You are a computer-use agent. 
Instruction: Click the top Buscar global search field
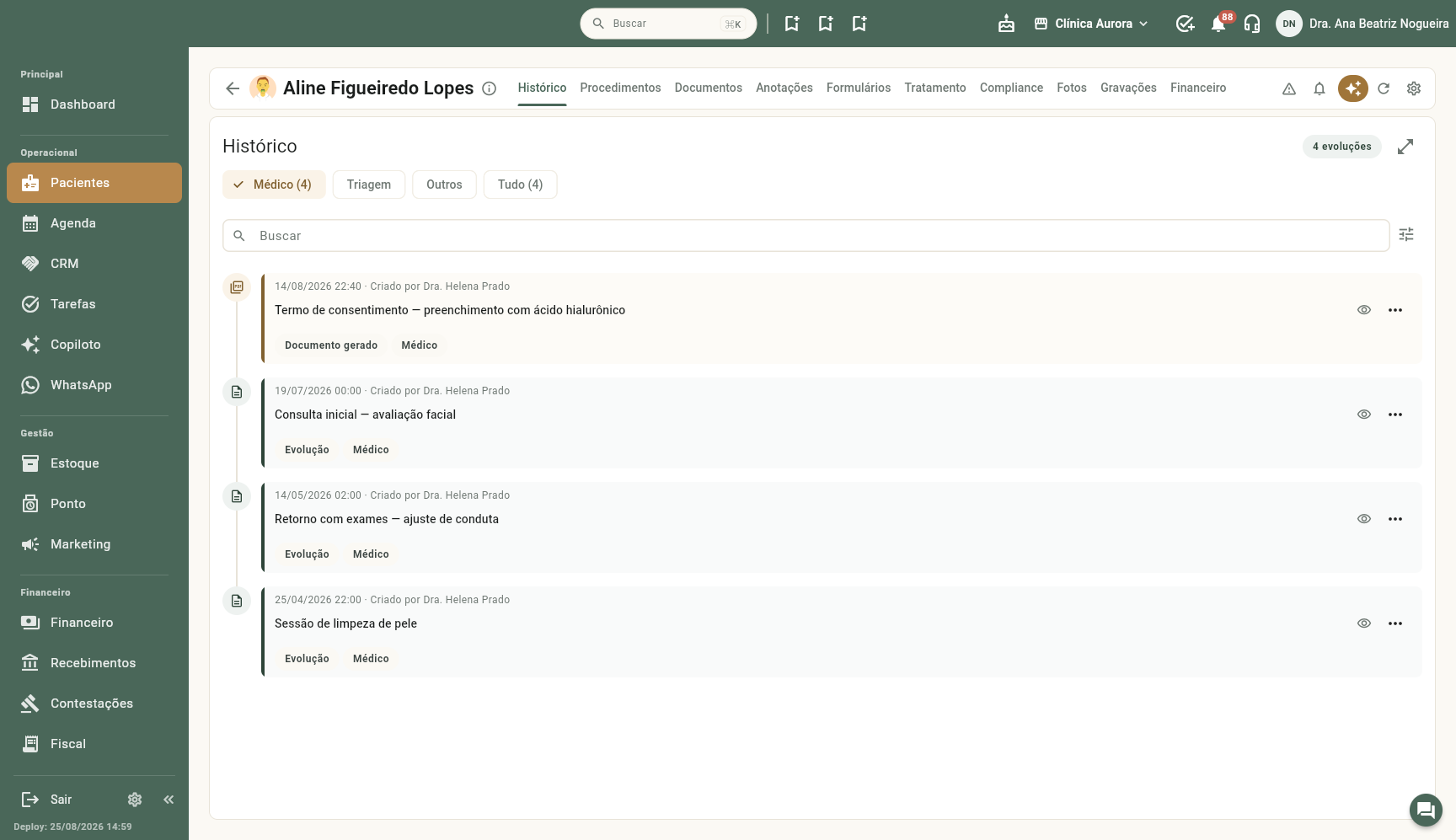[668, 24]
